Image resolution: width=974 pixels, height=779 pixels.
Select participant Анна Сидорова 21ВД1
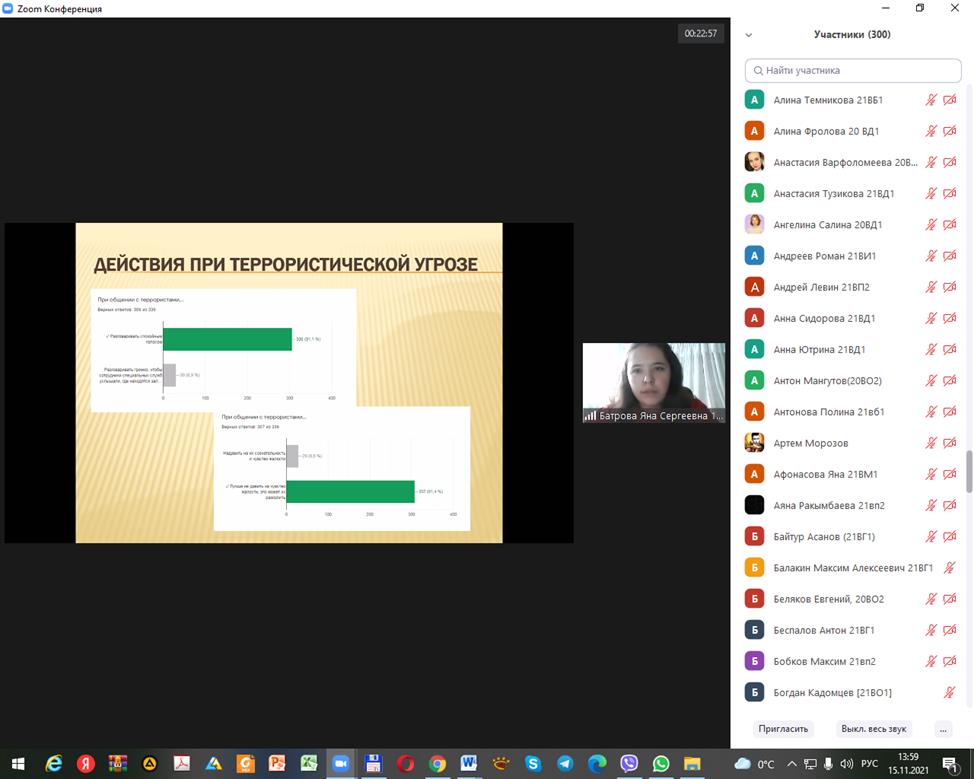(824, 318)
